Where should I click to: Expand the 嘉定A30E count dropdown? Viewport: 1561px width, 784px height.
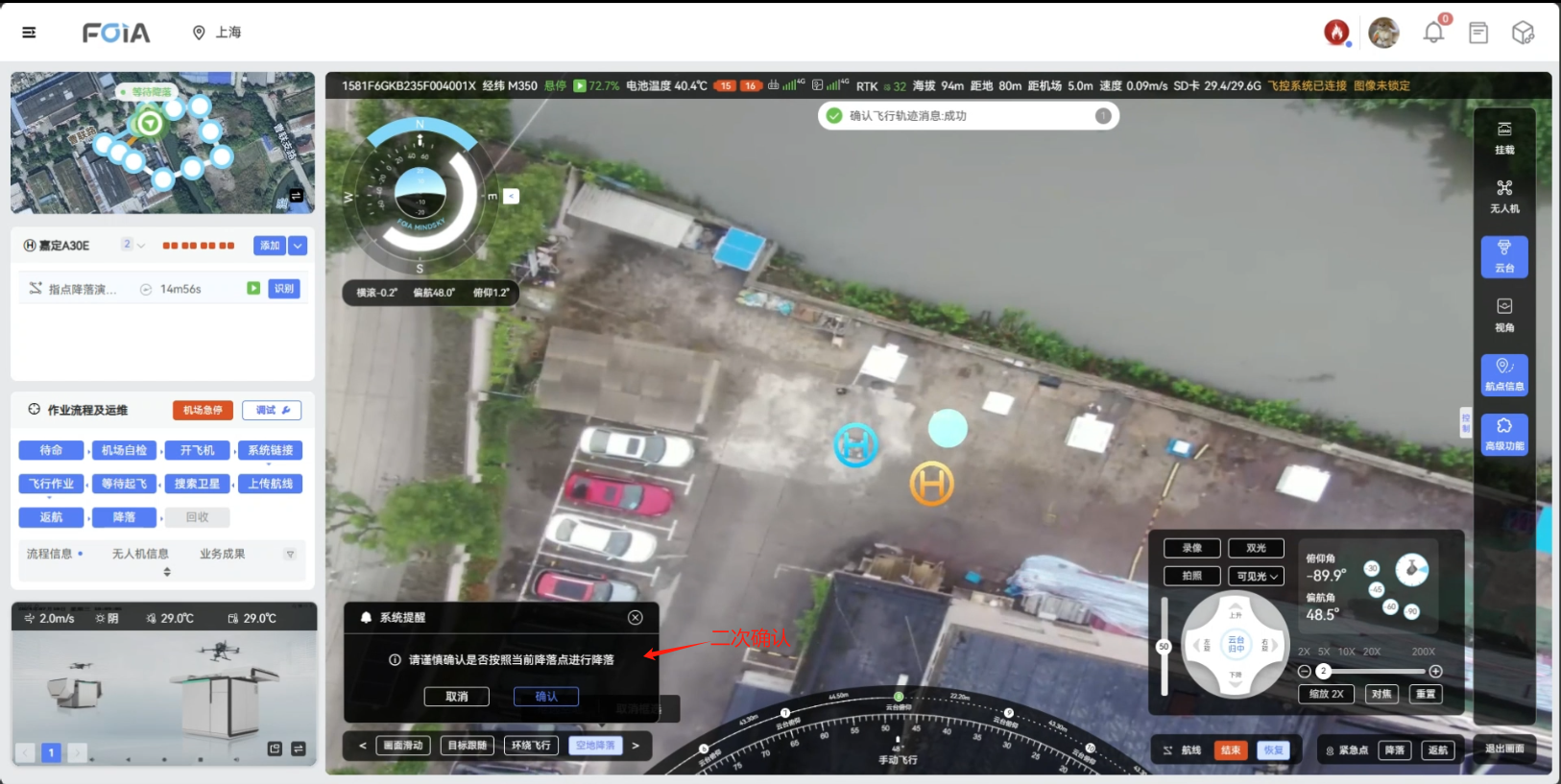click(x=133, y=246)
